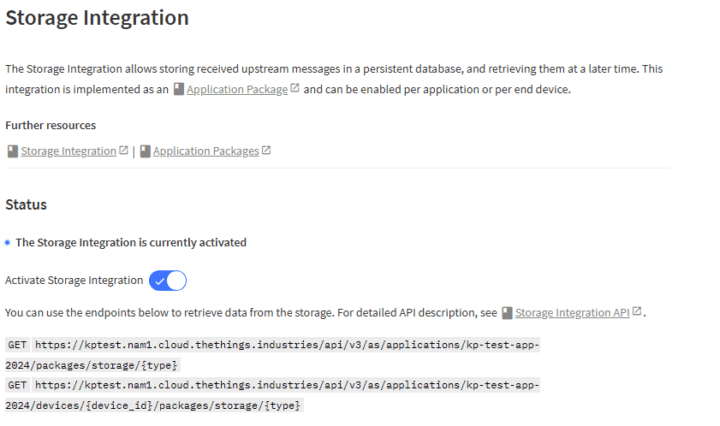
Task: Click the "Storage Integration" page heading
Action: 97,17
